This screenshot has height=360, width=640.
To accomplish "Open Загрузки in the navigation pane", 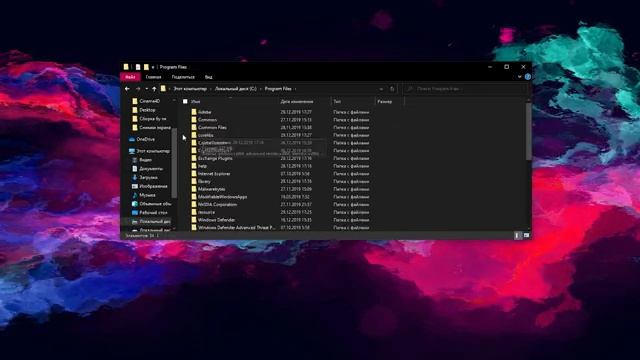I will point(149,178).
